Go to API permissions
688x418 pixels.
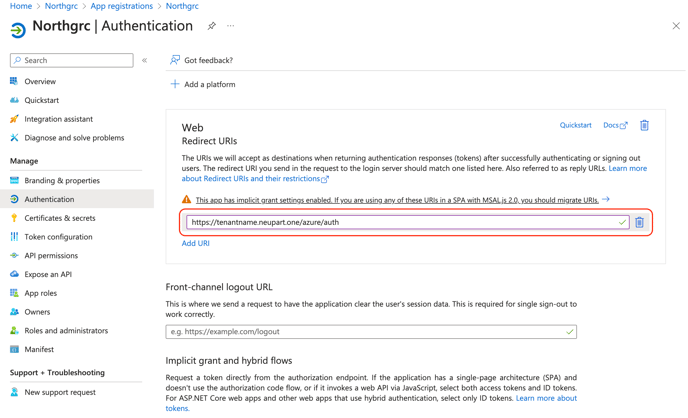(52, 255)
